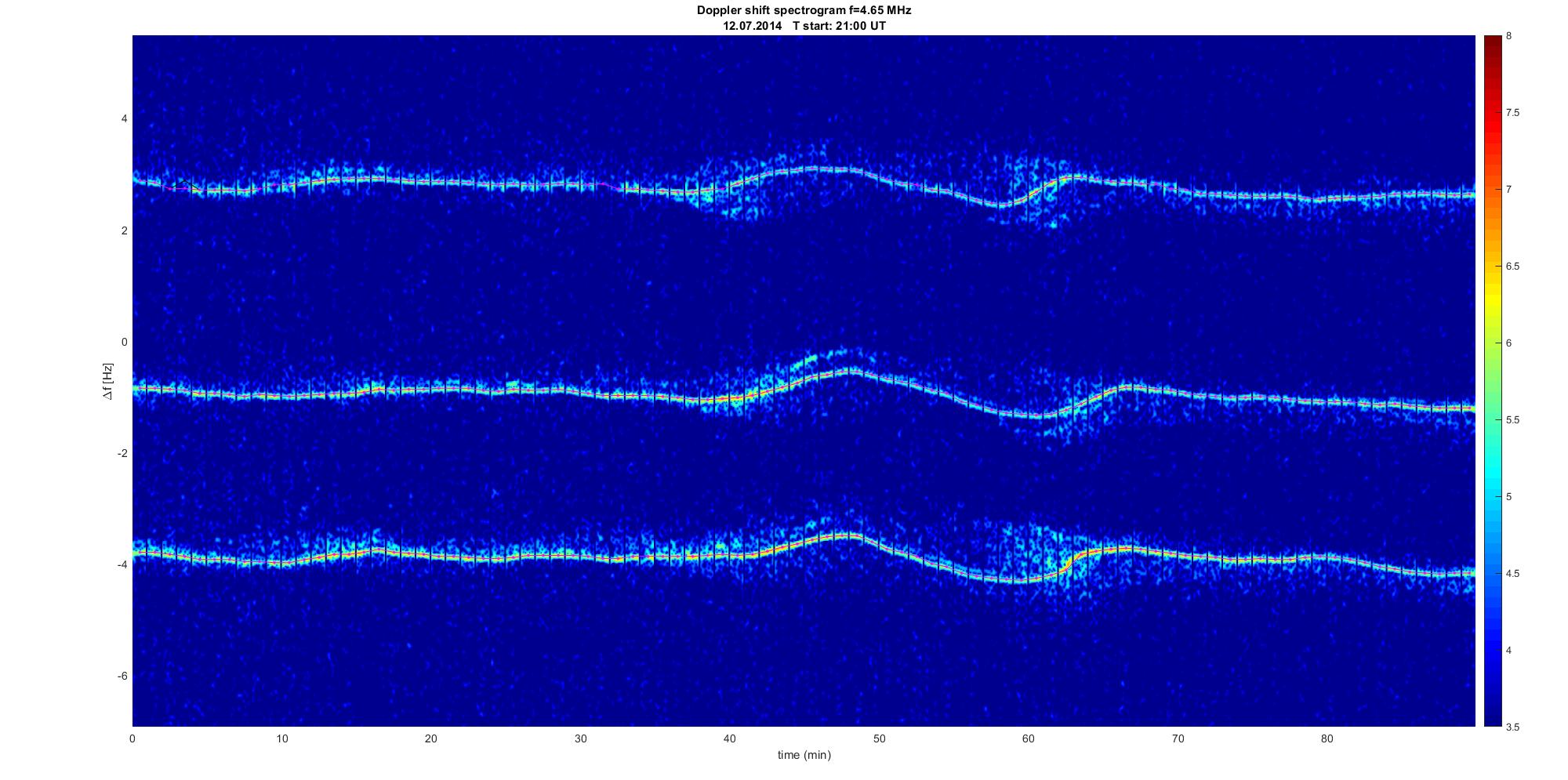The width and height of the screenshot is (1568, 780).
Task: Click the x-axis tick label '50'
Action: click(879, 738)
